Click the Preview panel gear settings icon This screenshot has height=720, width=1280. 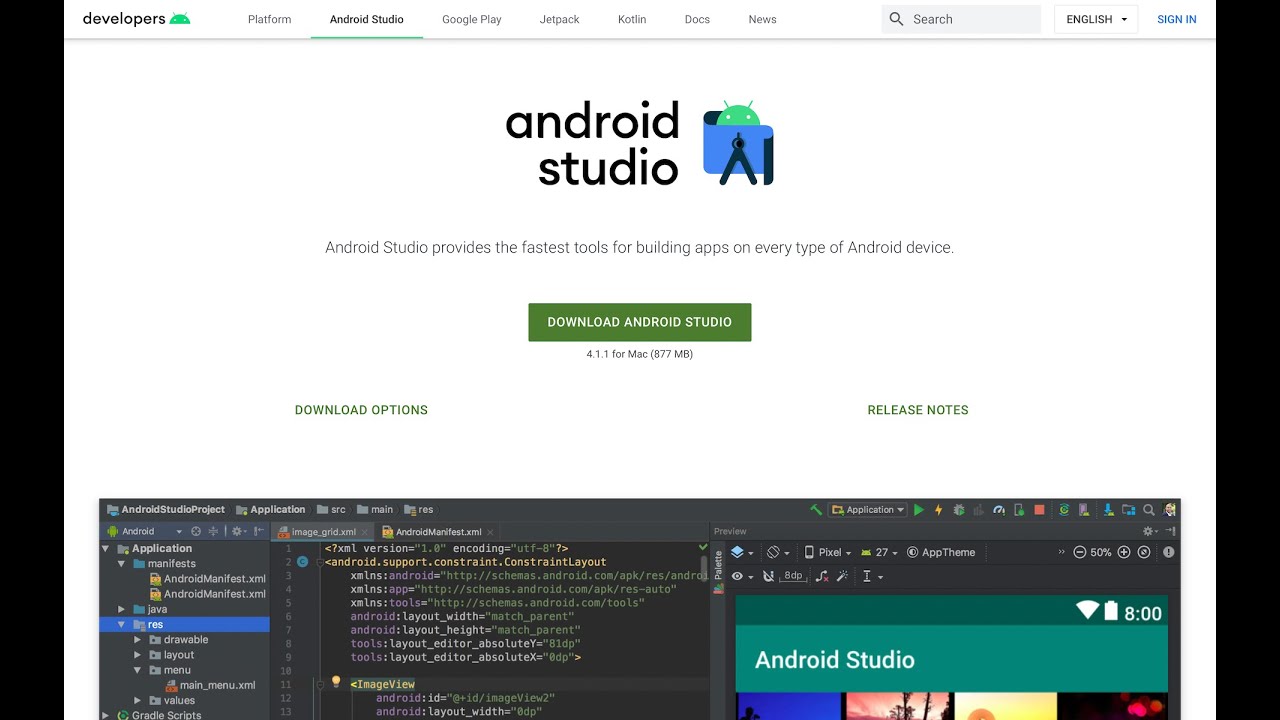click(x=1149, y=531)
